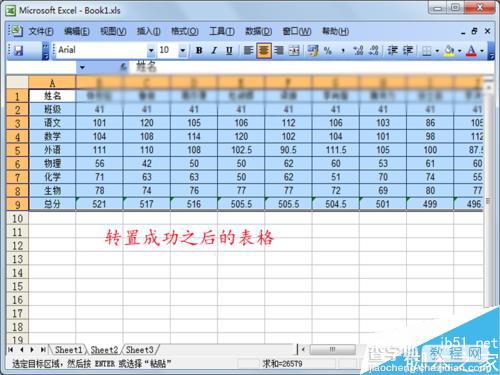Open Borders dropdown arrow
The width and height of the screenshot is (500, 375).
coord(437,51)
